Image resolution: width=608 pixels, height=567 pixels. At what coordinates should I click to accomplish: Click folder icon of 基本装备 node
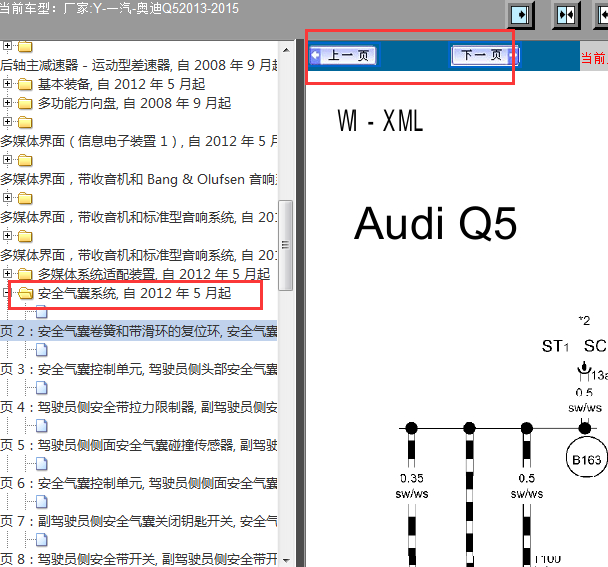point(25,84)
